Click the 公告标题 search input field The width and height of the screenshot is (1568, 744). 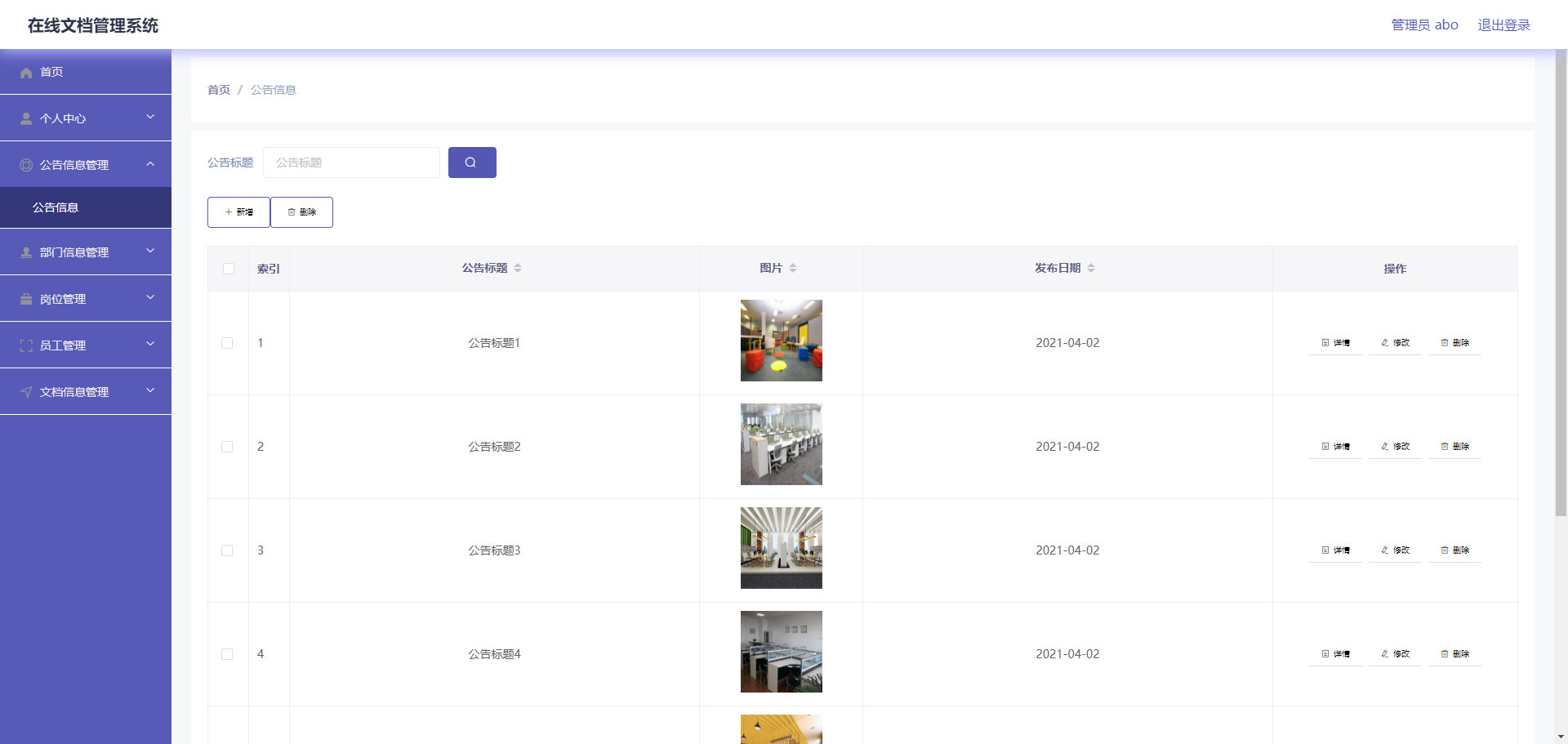(351, 163)
